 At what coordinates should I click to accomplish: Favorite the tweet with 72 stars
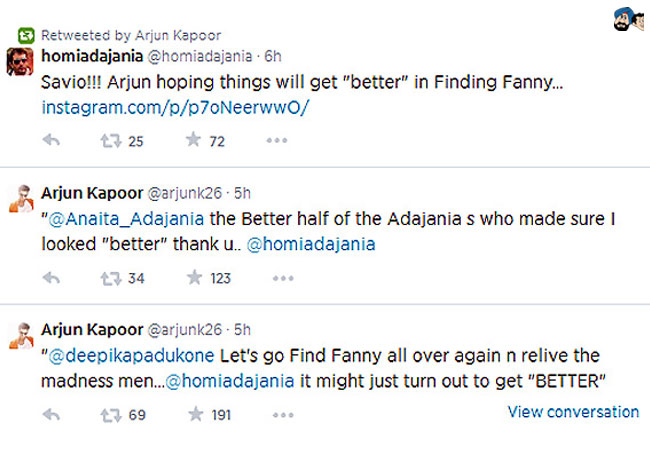193,141
